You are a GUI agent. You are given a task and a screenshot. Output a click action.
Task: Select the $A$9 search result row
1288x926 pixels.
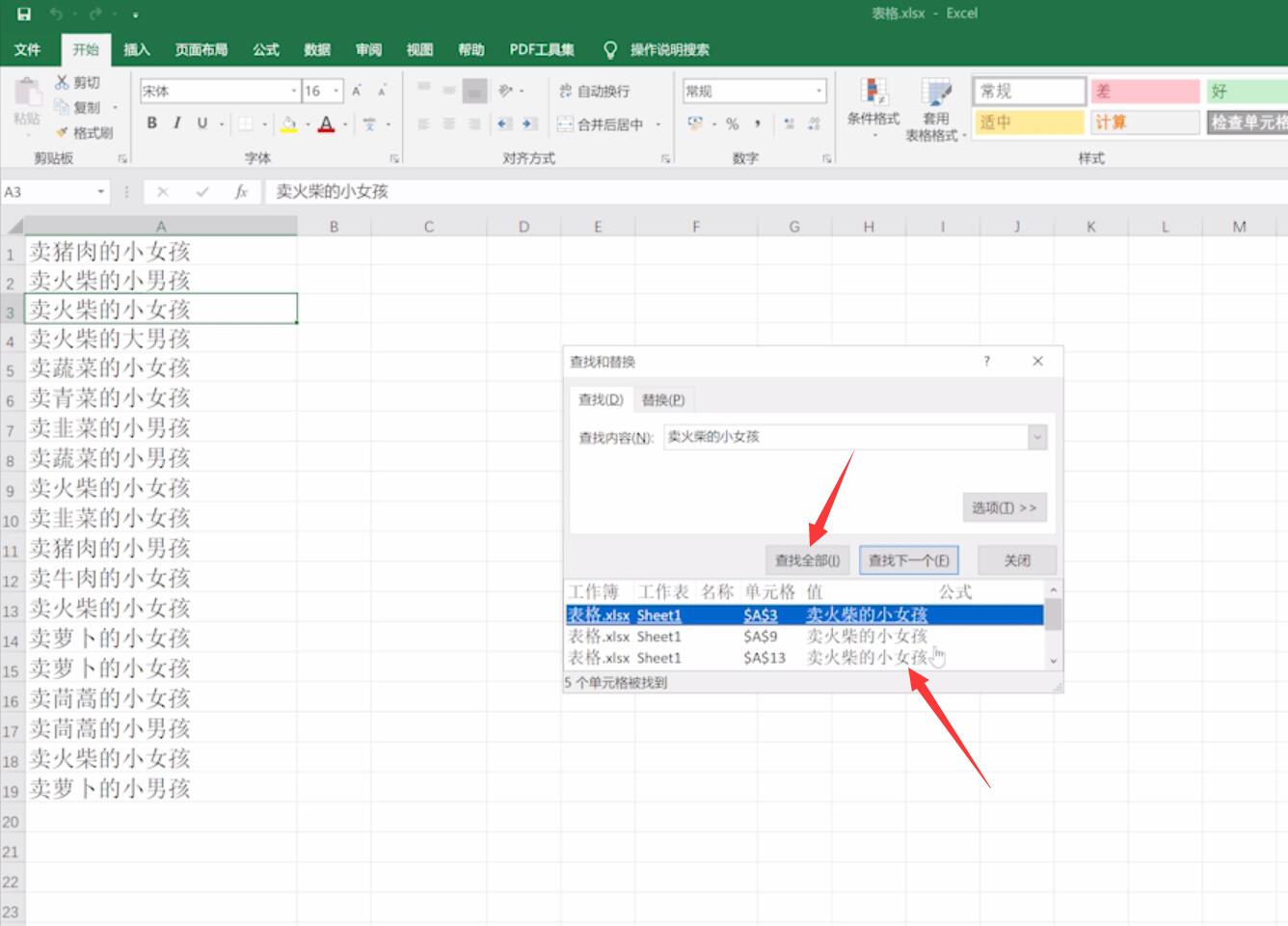pyautogui.click(x=805, y=637)
